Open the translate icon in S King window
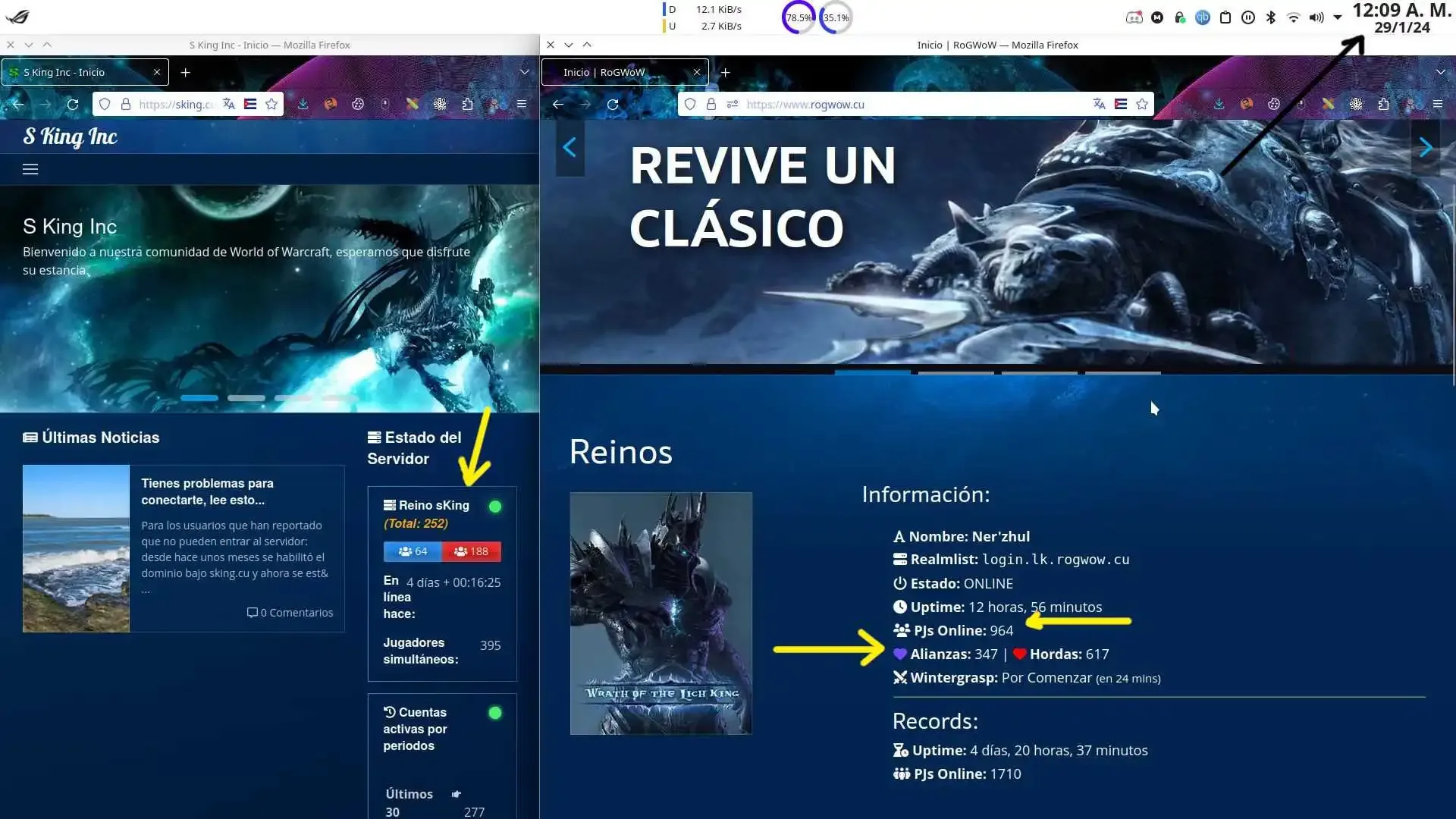This screenshot has height=819, width=1456. (229, 105)
